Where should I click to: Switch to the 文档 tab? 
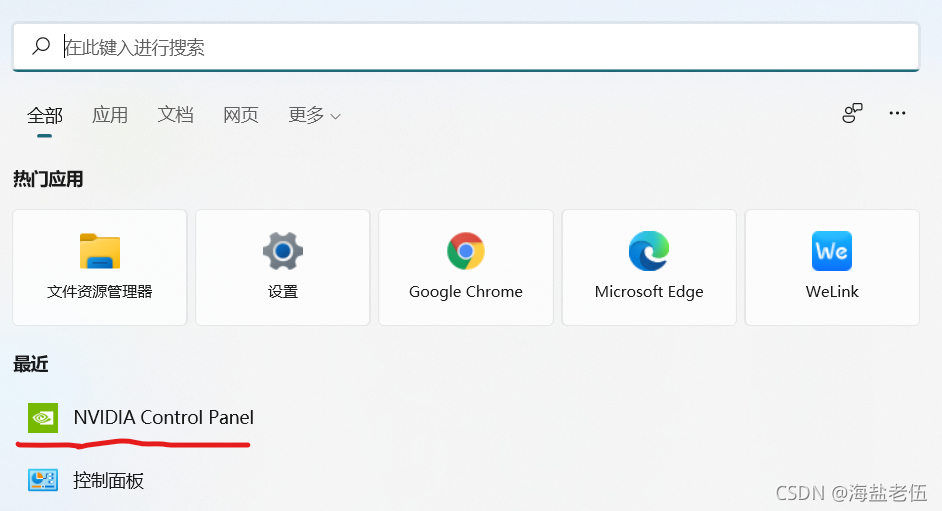click(x=175, y=115)
